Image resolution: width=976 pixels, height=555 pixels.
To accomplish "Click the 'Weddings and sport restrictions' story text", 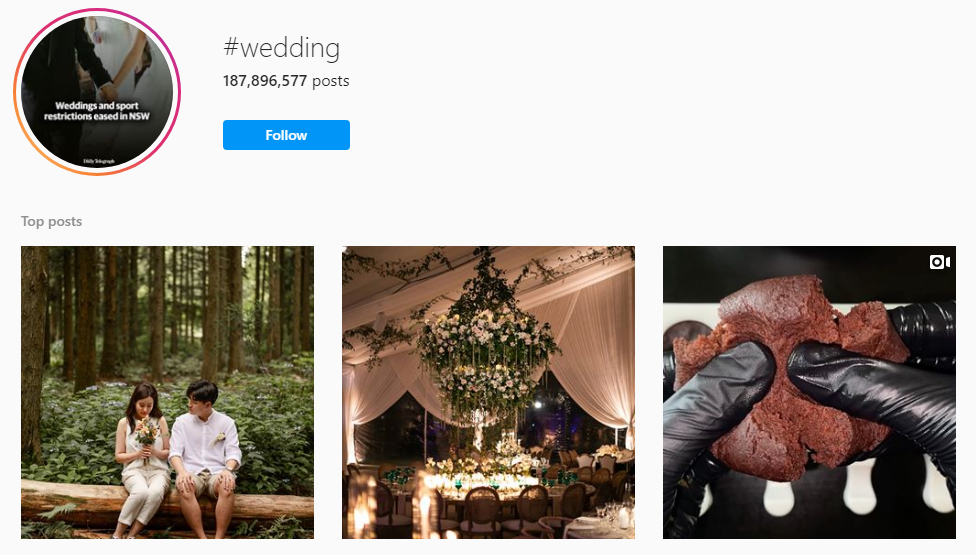I will click(x=96, y=111).
